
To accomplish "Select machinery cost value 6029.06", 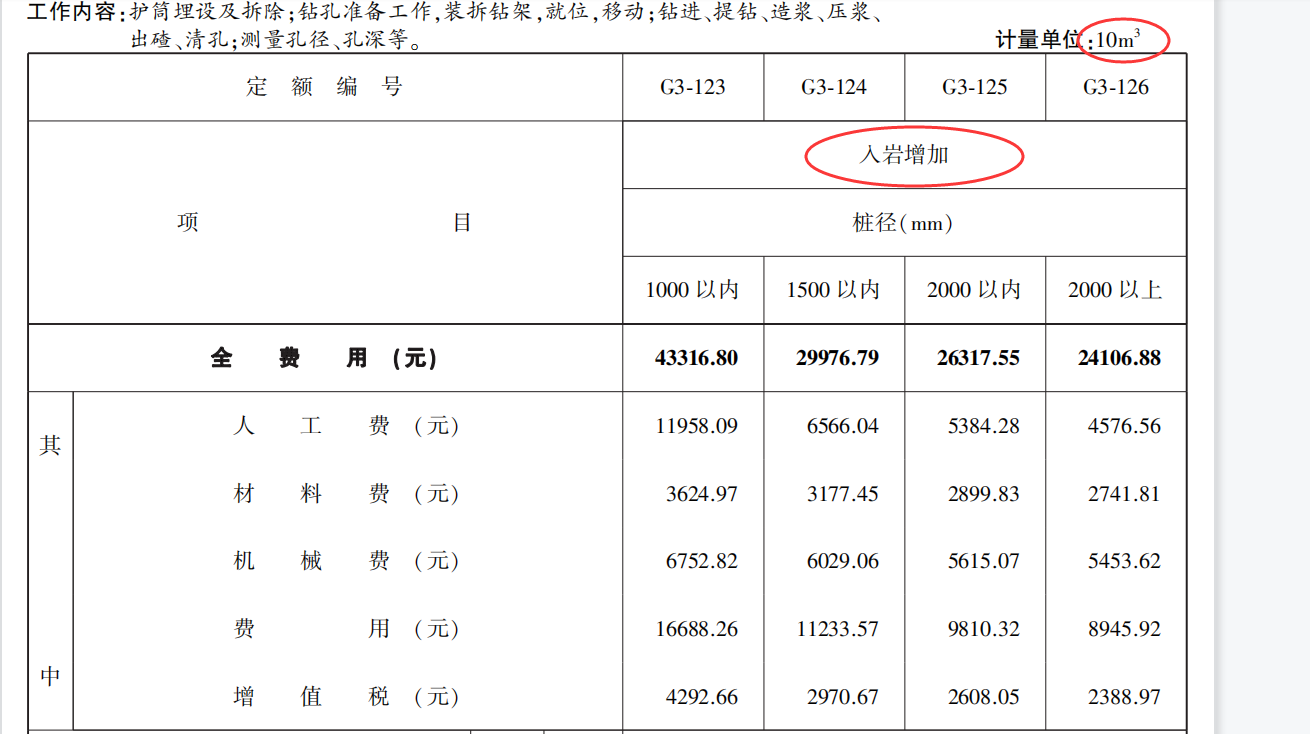I will pyautogui.click(x=843, y=561).
